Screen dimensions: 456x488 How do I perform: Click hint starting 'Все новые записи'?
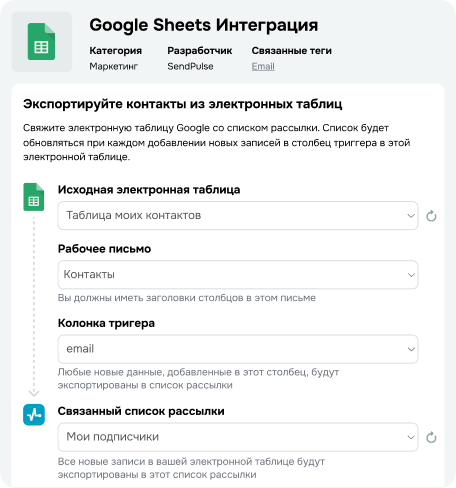pyautogui.click(x=191, y=468)
